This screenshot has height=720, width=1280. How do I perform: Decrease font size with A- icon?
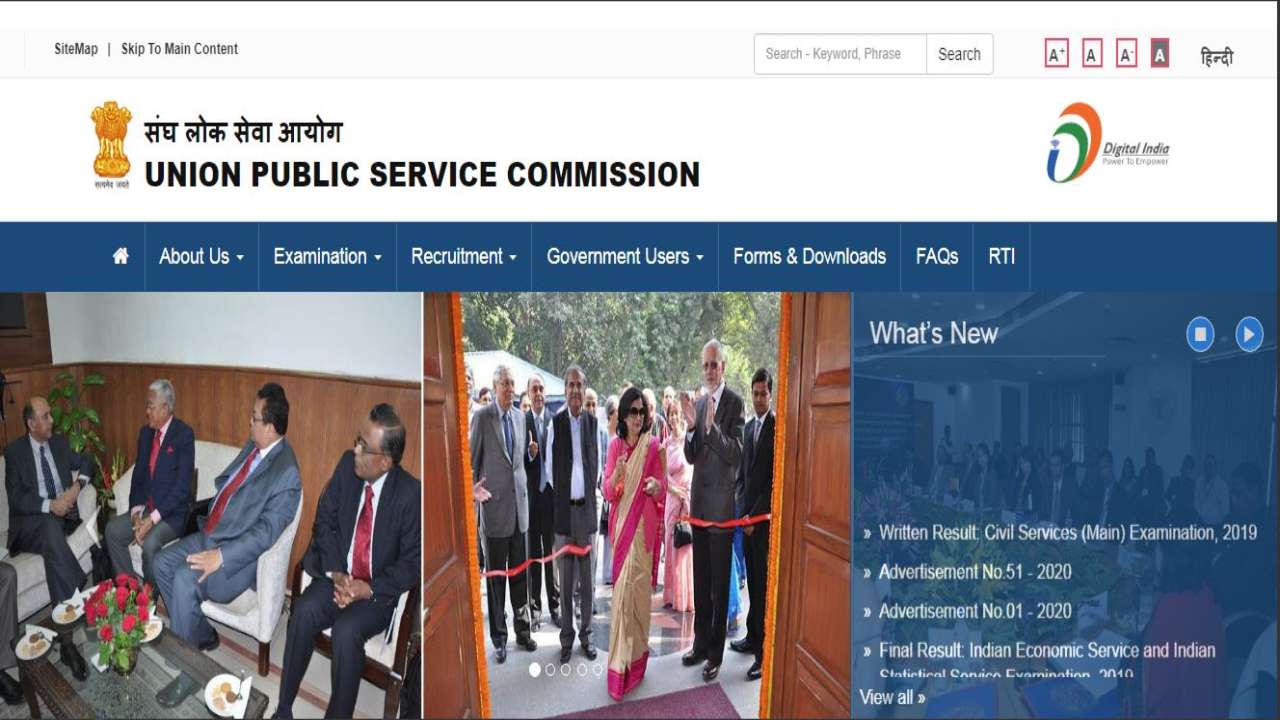tap(1127, 54)
